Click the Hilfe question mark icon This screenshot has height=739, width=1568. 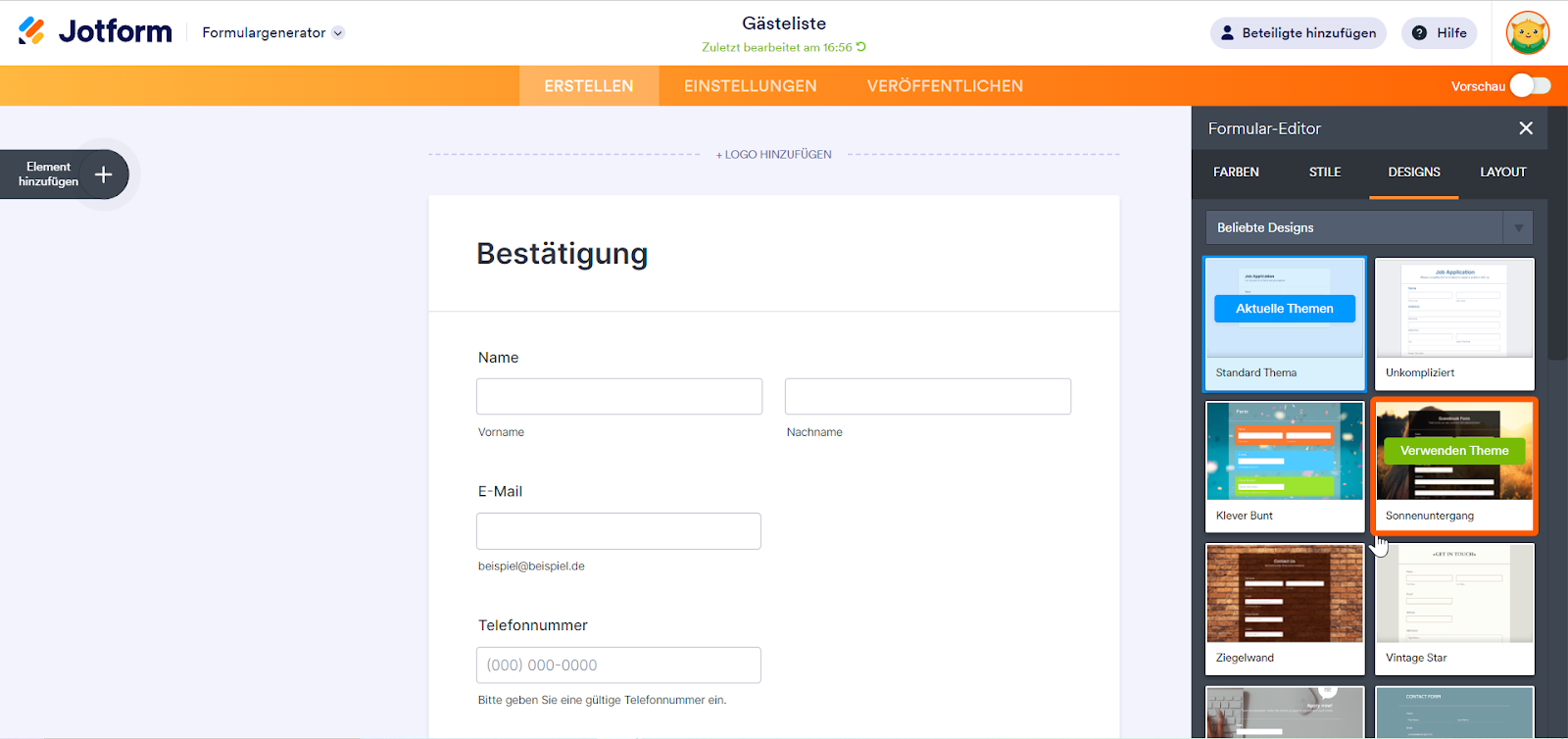point(1419,33)
